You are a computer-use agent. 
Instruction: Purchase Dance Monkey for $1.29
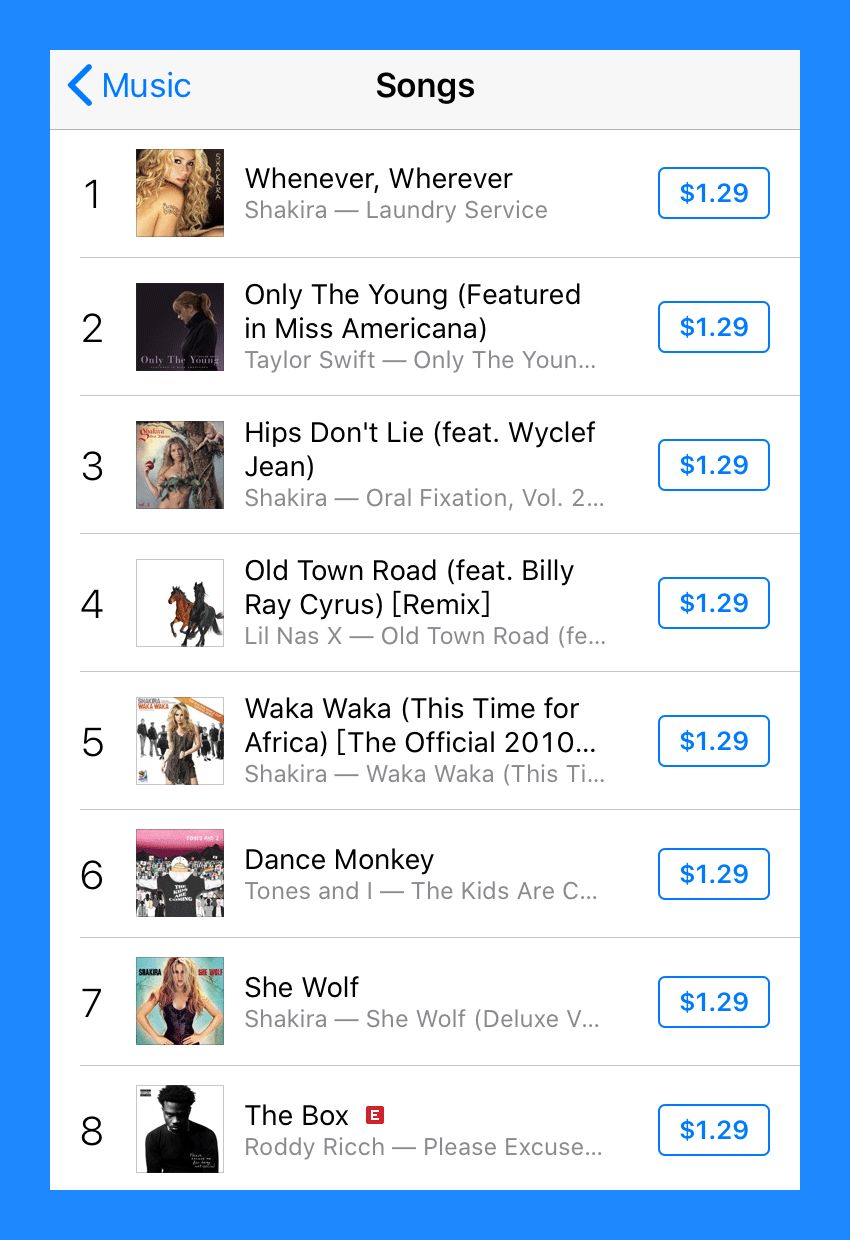713,874
